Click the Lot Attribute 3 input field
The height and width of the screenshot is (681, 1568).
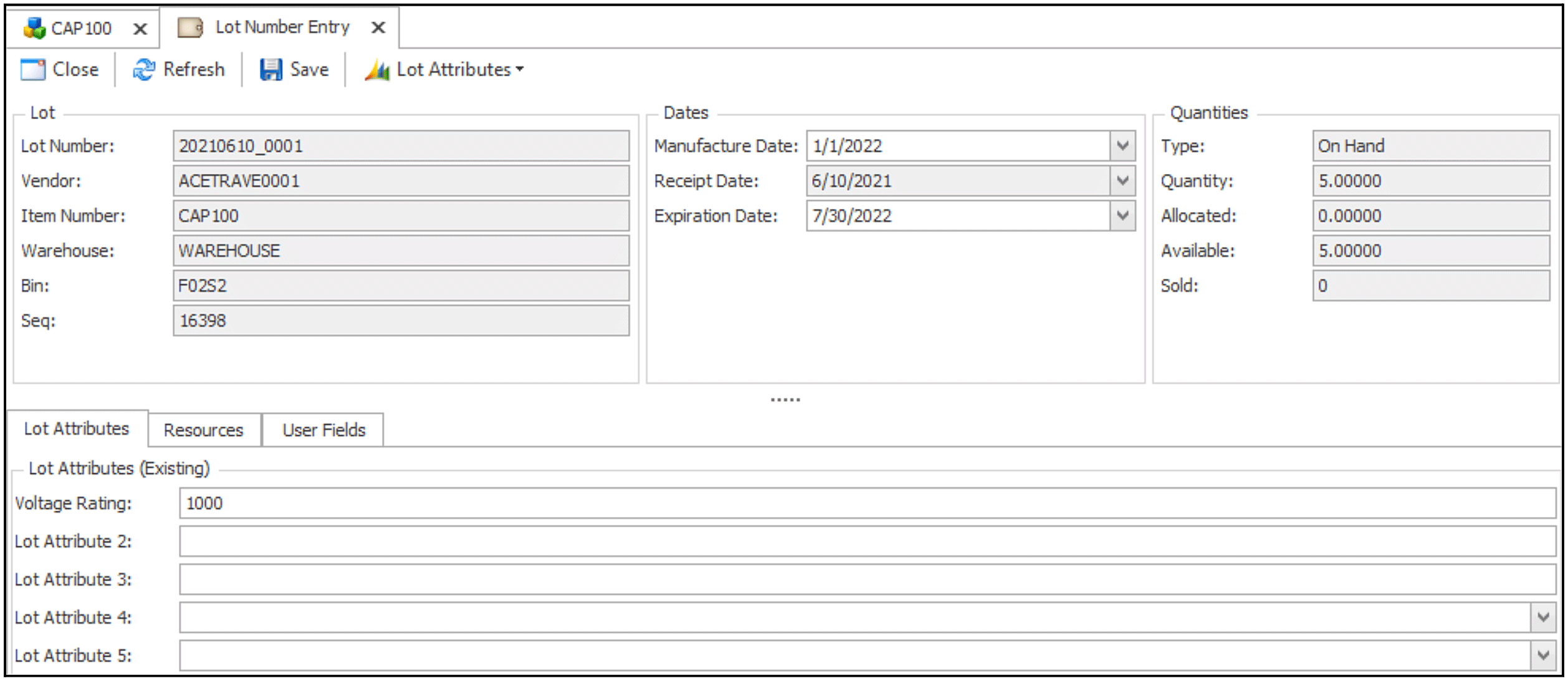tap(868, 579)
